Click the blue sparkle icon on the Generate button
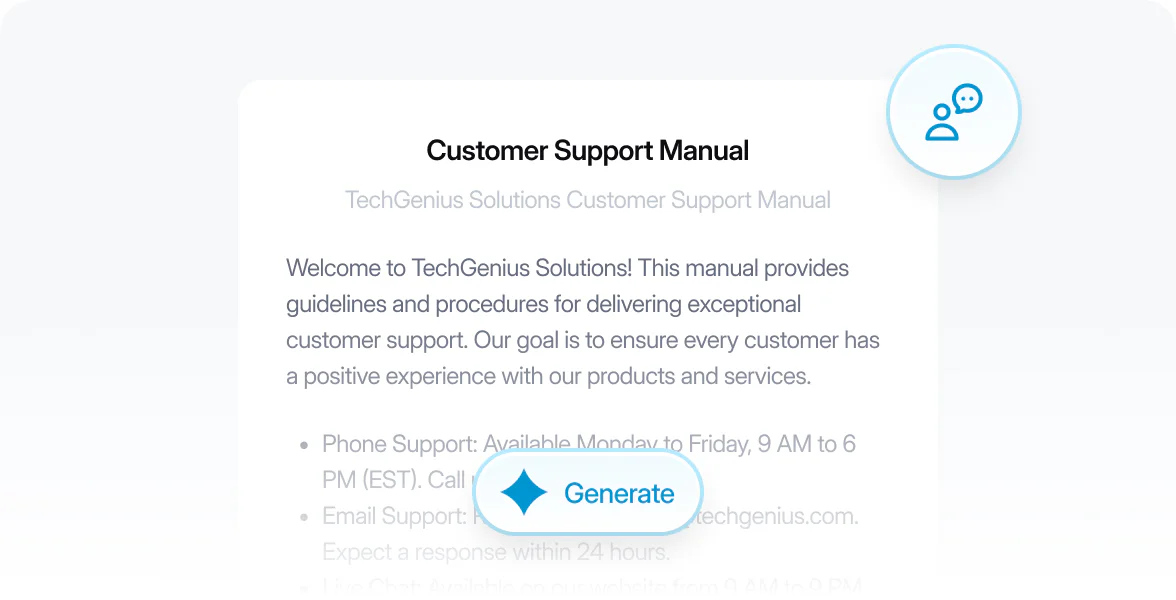 (x=523, y=492)
